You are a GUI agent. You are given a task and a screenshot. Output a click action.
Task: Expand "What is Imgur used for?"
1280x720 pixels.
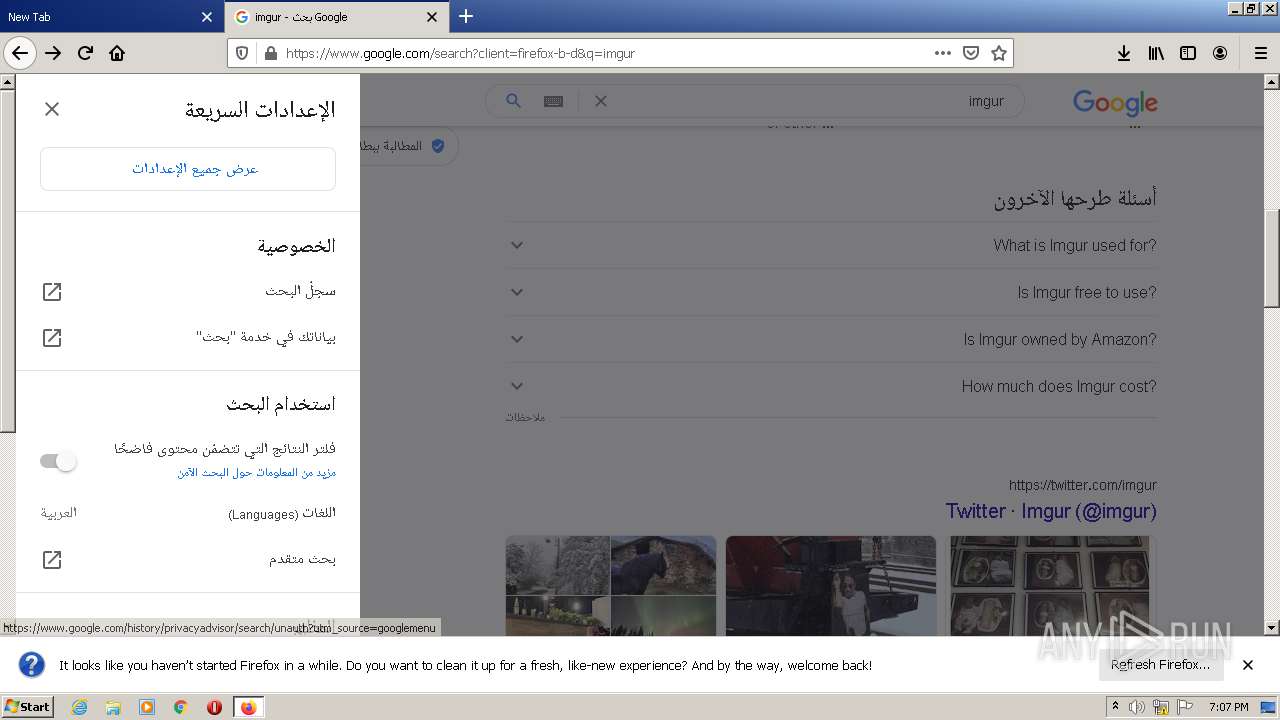(831, 245)
